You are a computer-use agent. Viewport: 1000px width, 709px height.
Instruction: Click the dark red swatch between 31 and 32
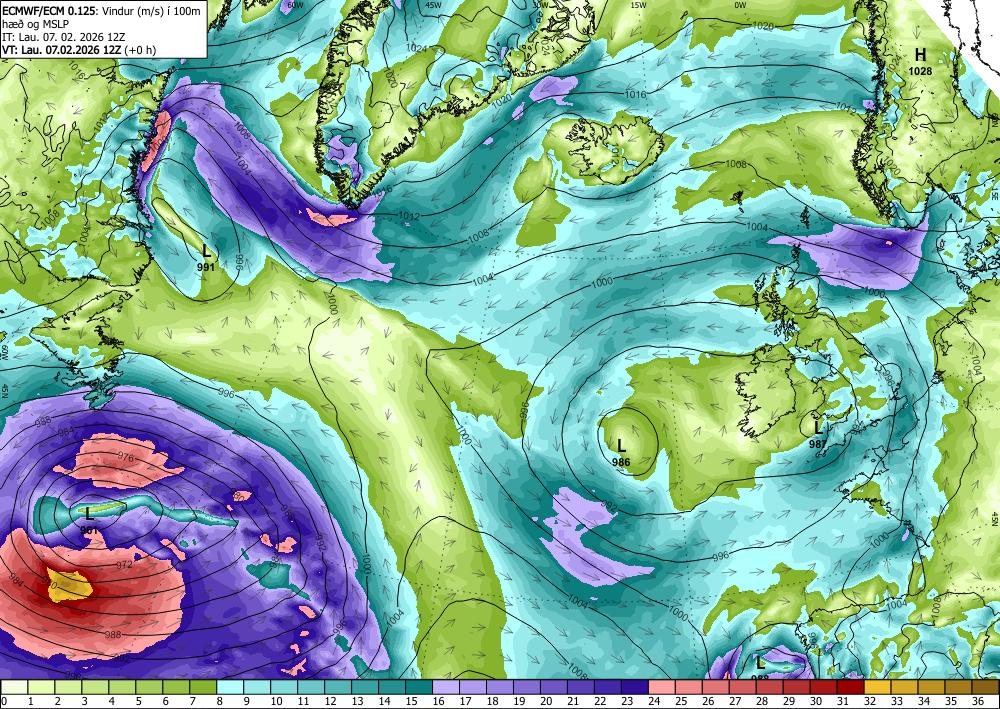pos(850,687)
